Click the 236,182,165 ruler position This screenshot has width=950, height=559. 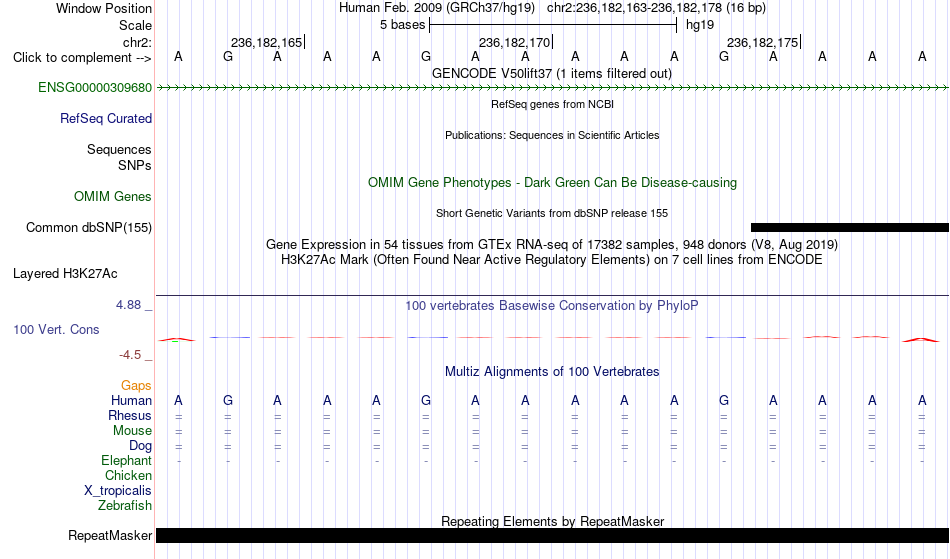(266, 42)
